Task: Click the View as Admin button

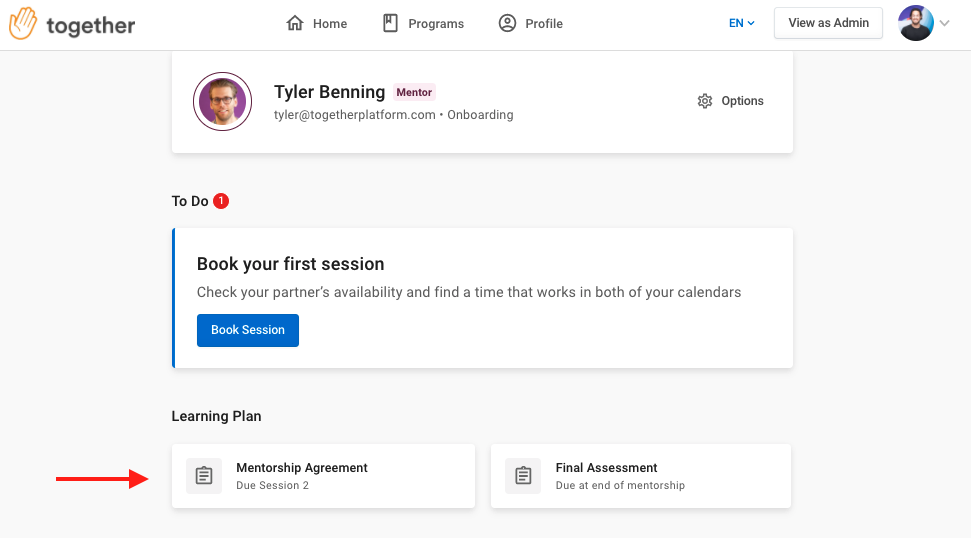Action: click(x=828, y=23)
